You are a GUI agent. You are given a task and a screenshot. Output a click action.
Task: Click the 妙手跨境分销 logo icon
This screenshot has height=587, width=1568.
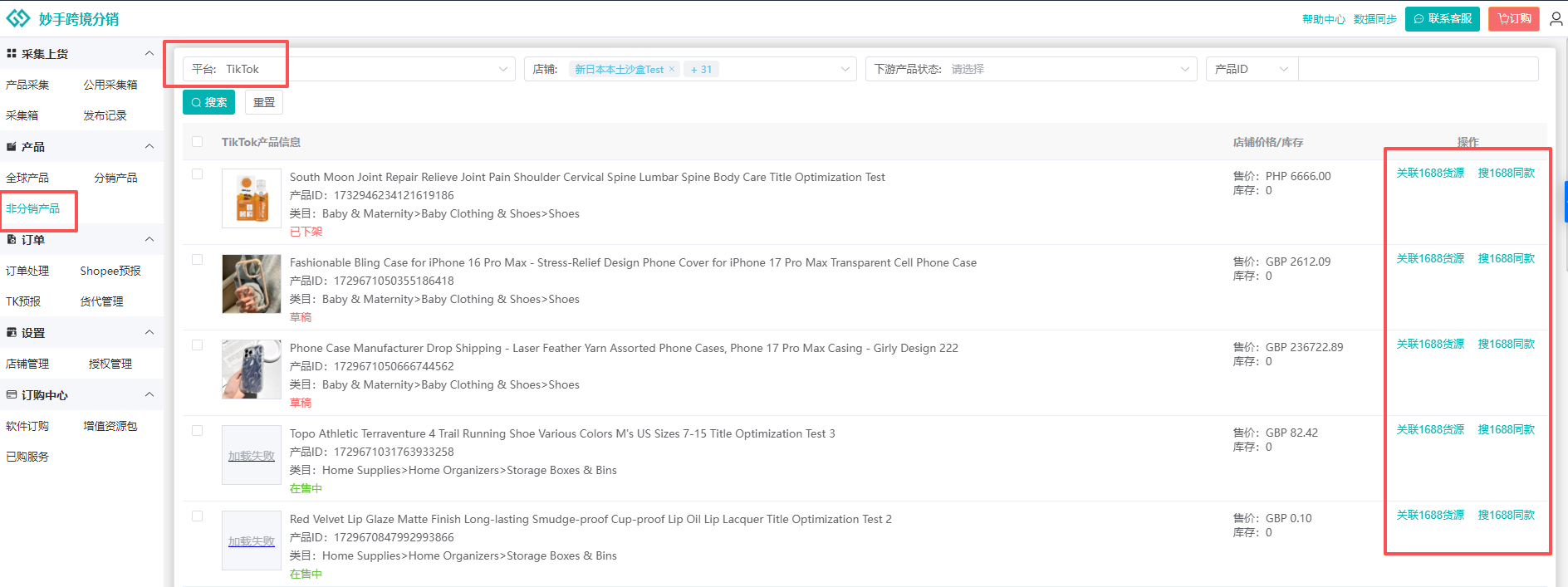[18, 18]
